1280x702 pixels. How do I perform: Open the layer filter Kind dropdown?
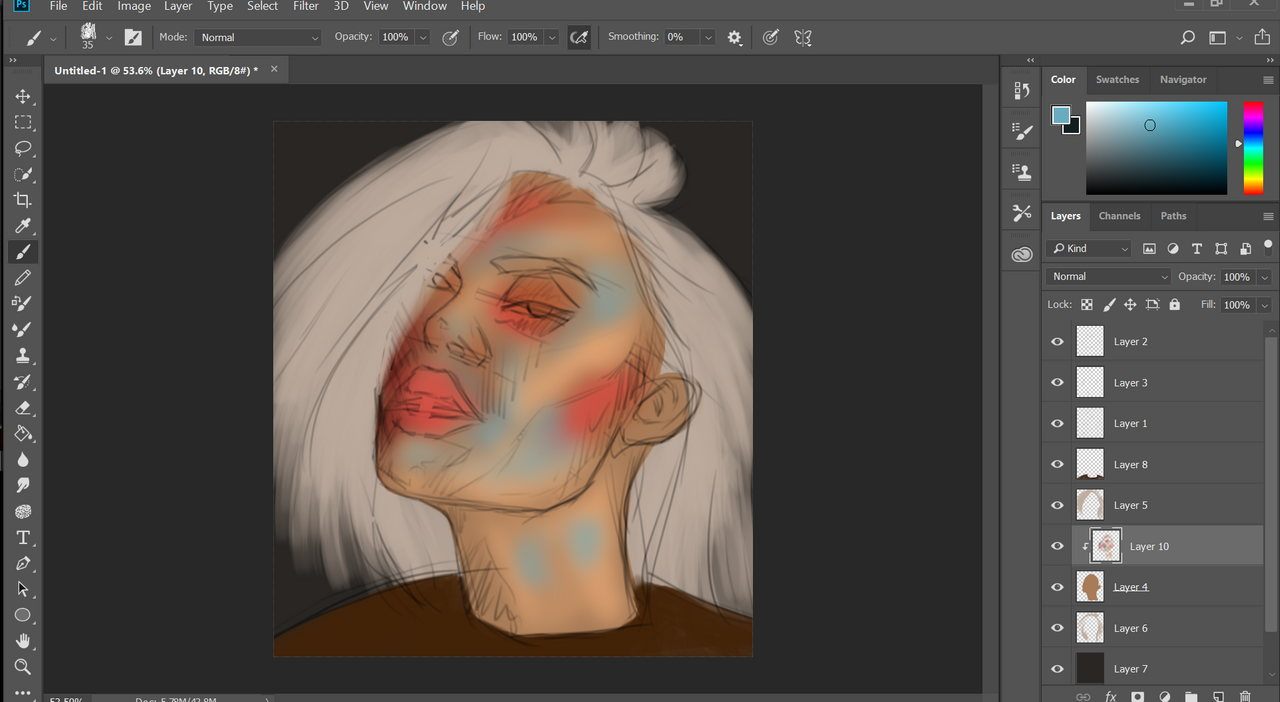click(1089, 249)
